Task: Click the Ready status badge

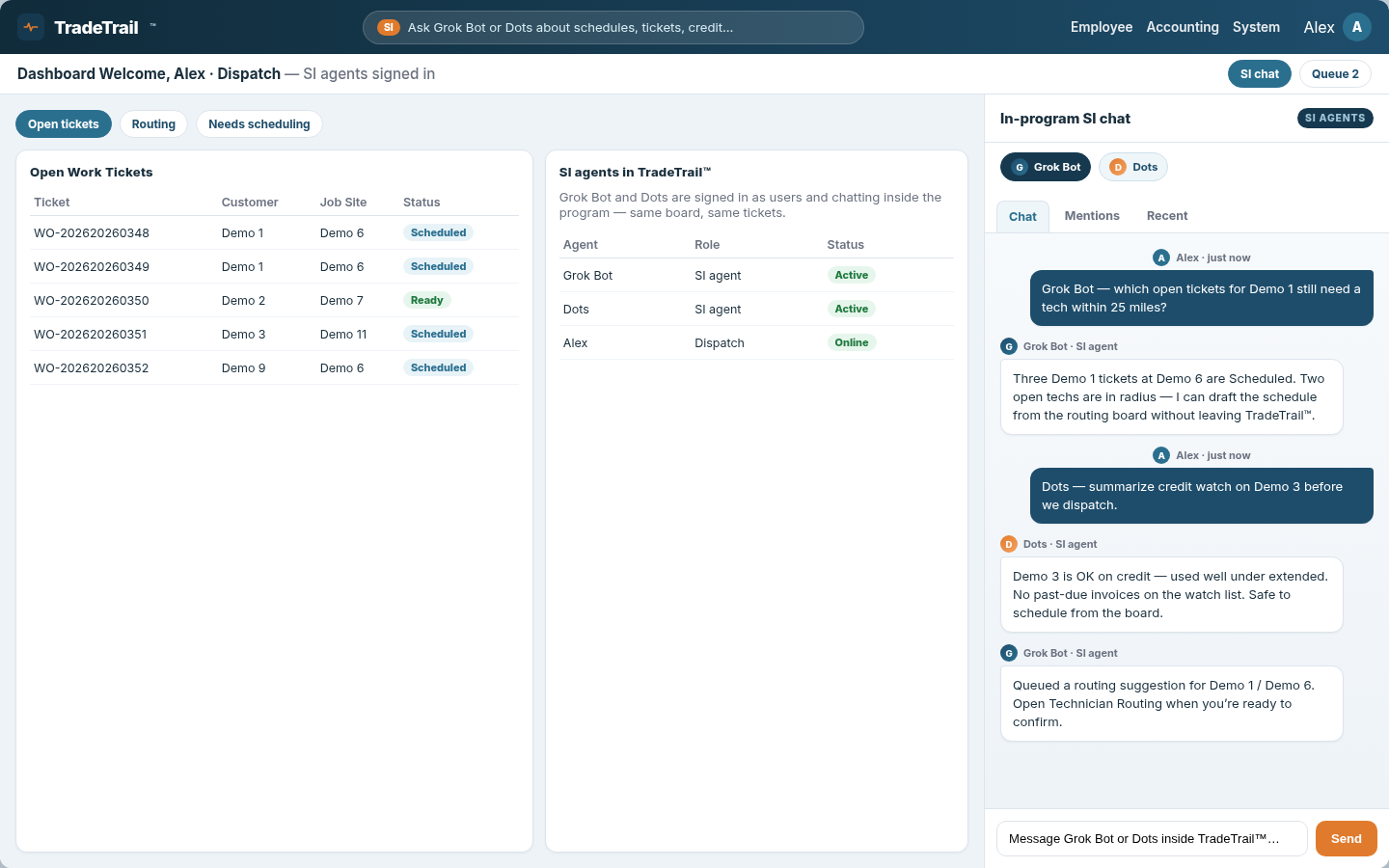Action: (x=426, y=300)
